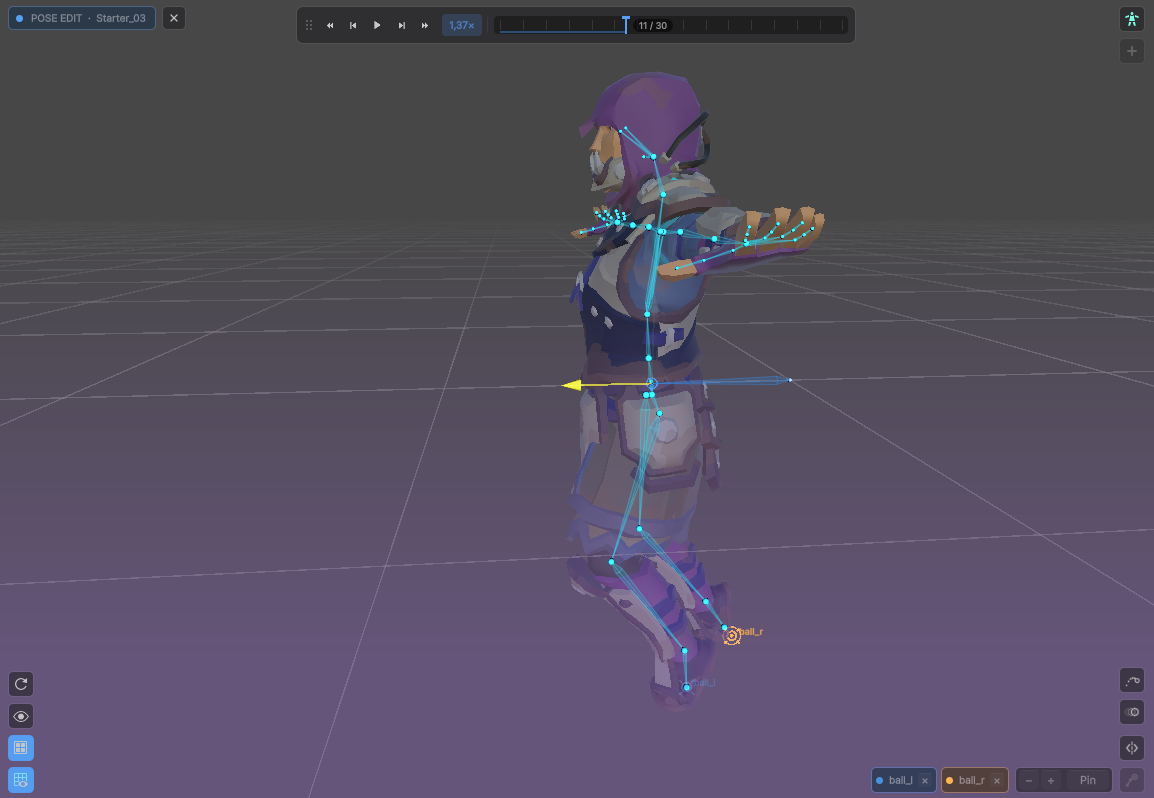Jump to the last frame

425,25
